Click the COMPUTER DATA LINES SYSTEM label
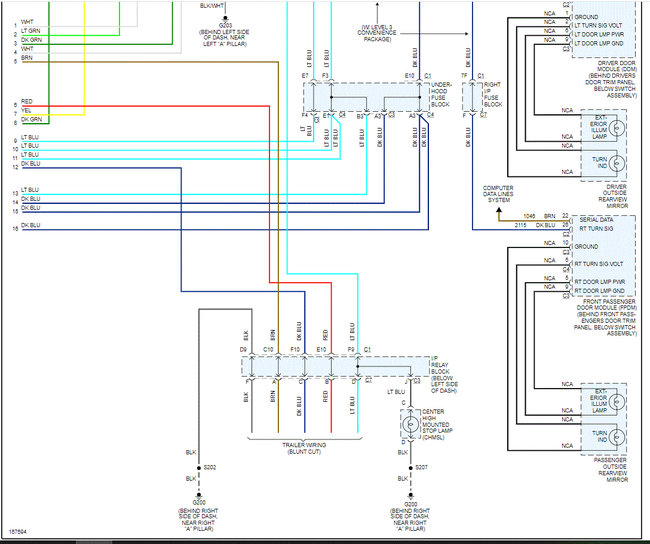Image resolution: width=650 pixels, height=544 pixels. [x=498, y=194]
